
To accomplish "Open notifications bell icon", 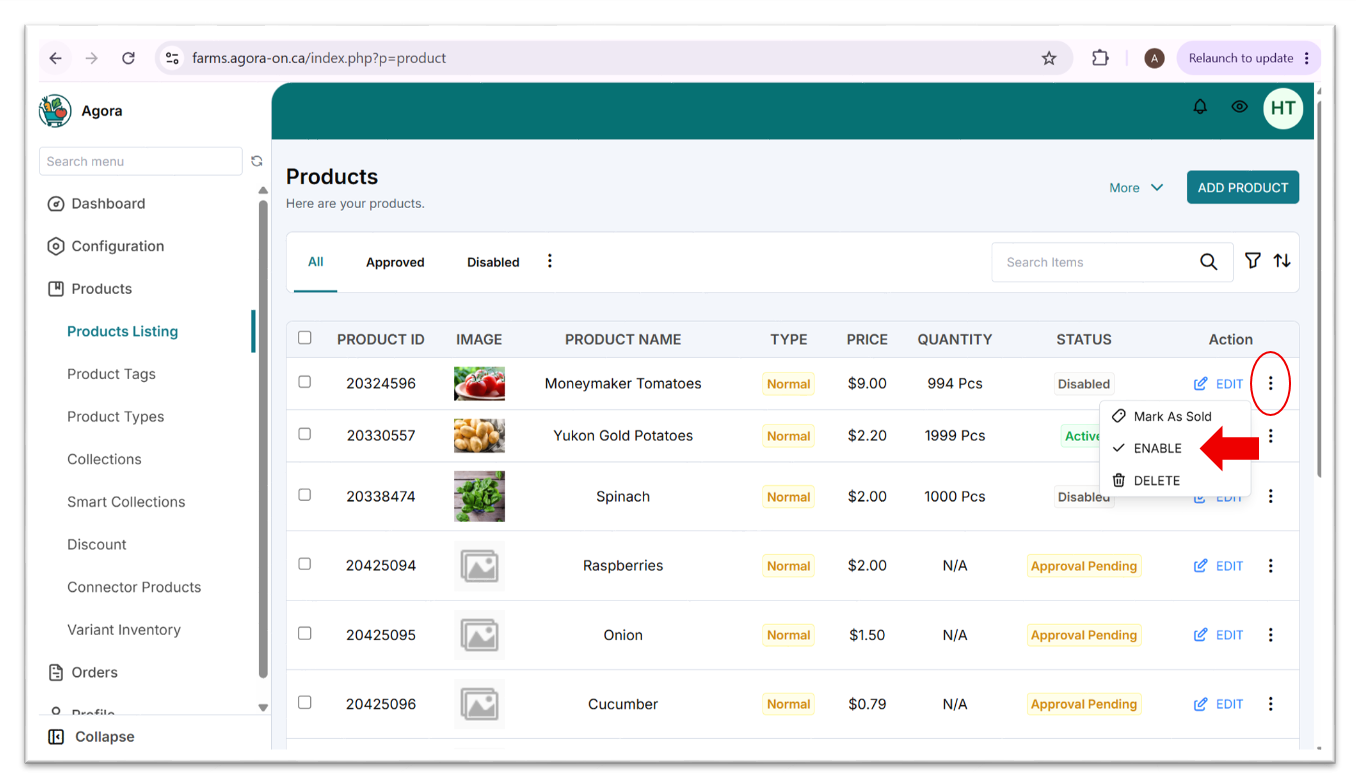I will [1200, 107].
